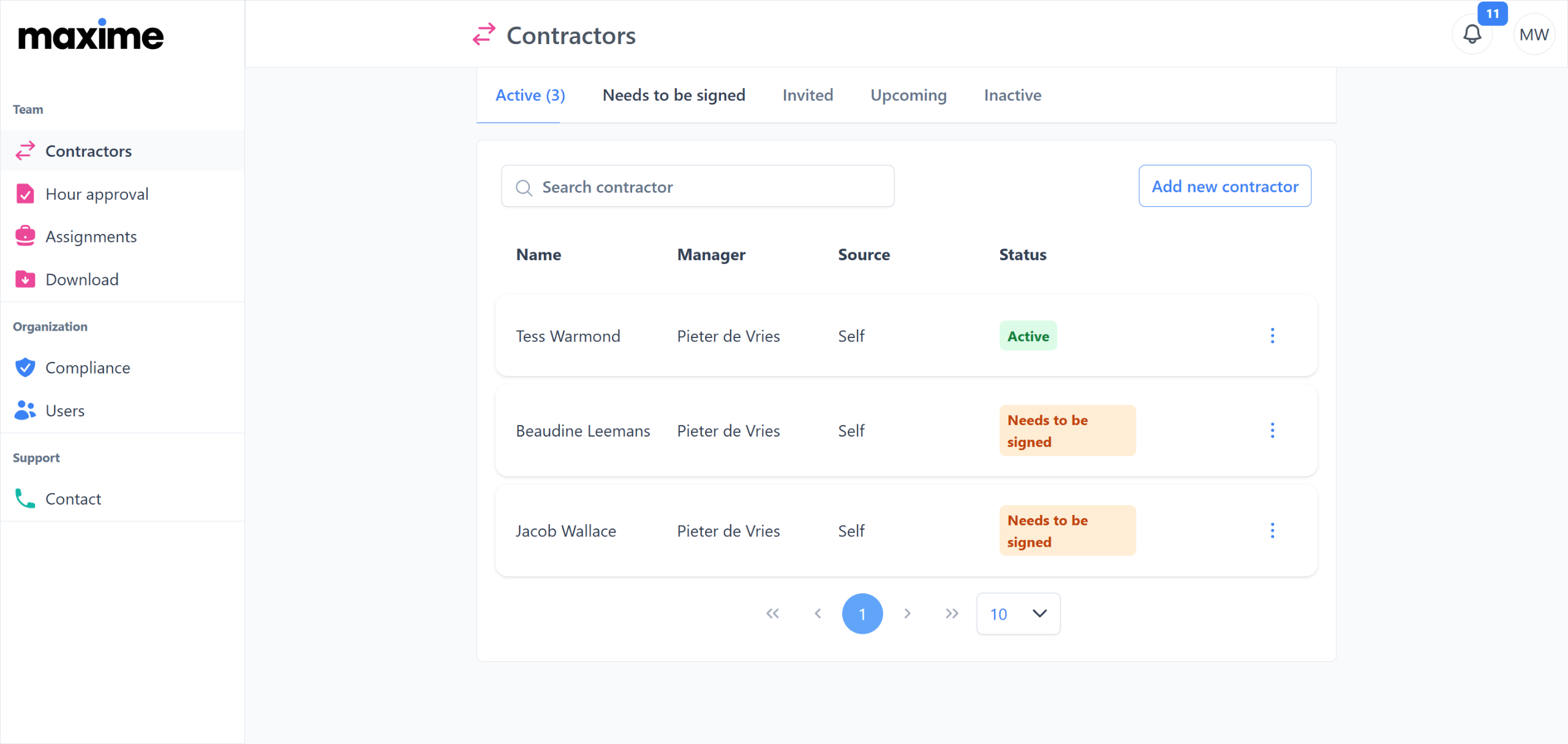Viewport: 1568px width, 744px height.
Task: Click the Compliance shield icon
Action: [25, 367]
